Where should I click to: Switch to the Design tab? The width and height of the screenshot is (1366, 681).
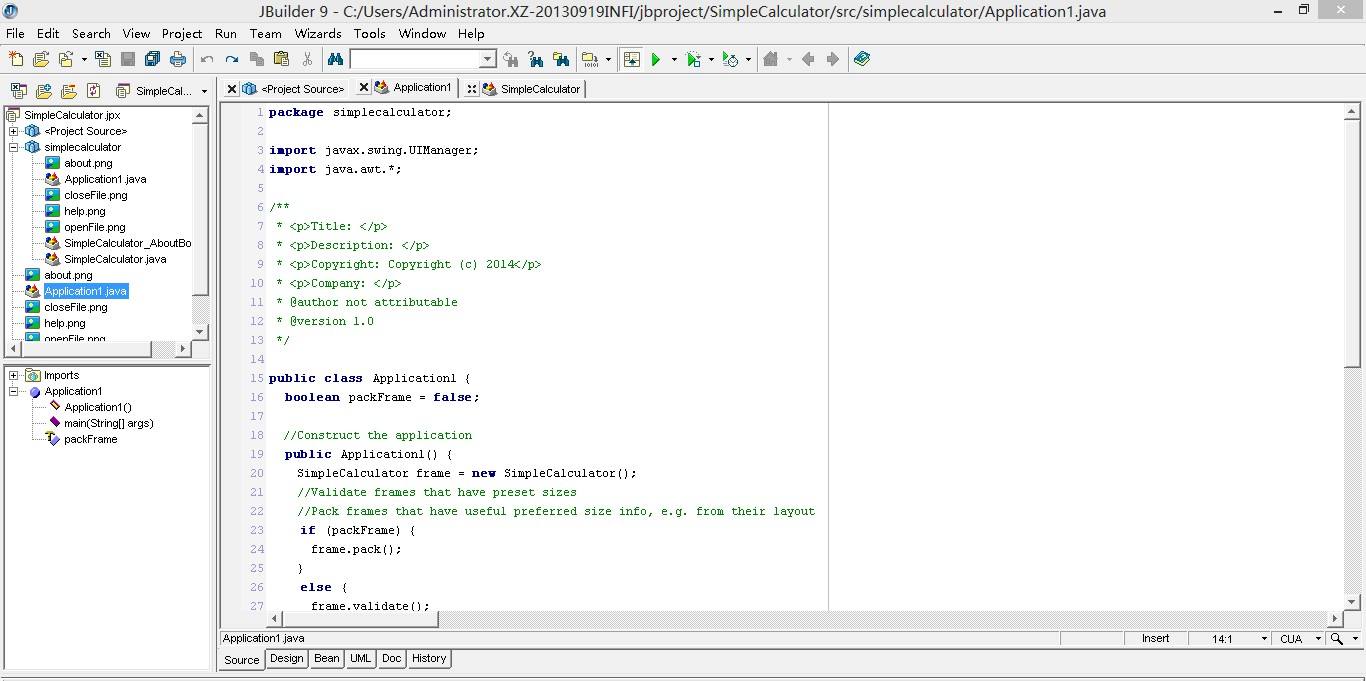click(286, 659)
